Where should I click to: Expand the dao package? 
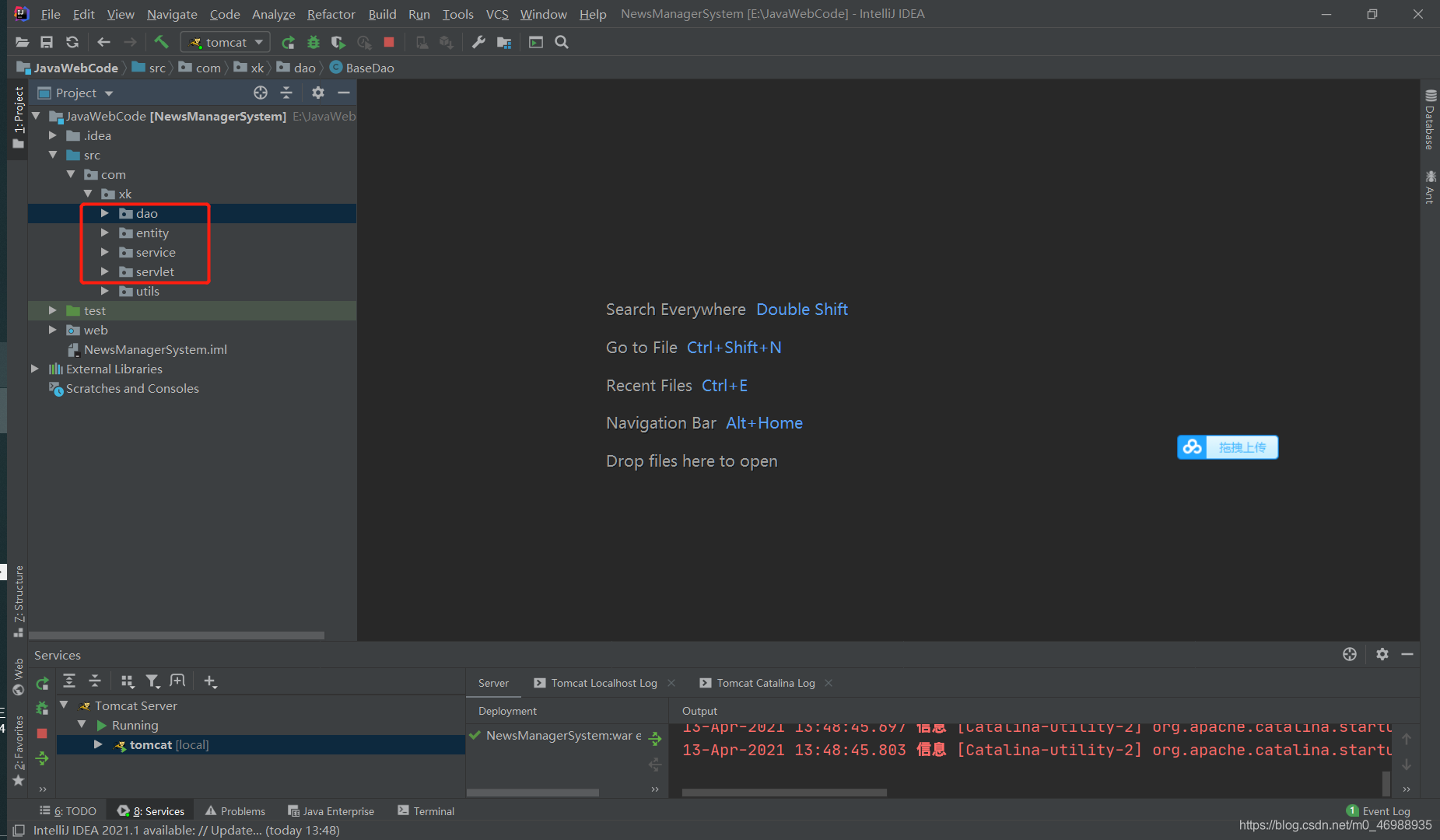click(x=105, y=213)
